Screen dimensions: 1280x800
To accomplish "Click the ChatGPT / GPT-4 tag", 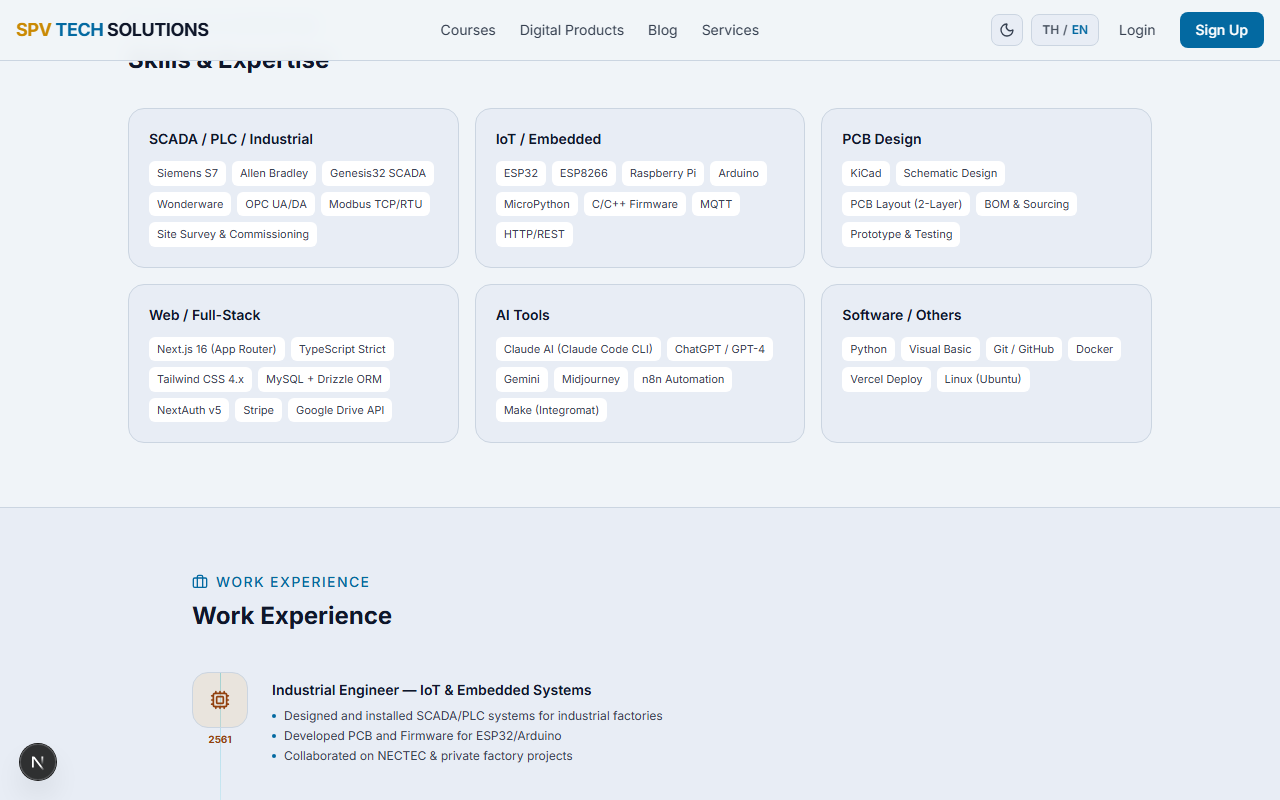I will [720, 349].
